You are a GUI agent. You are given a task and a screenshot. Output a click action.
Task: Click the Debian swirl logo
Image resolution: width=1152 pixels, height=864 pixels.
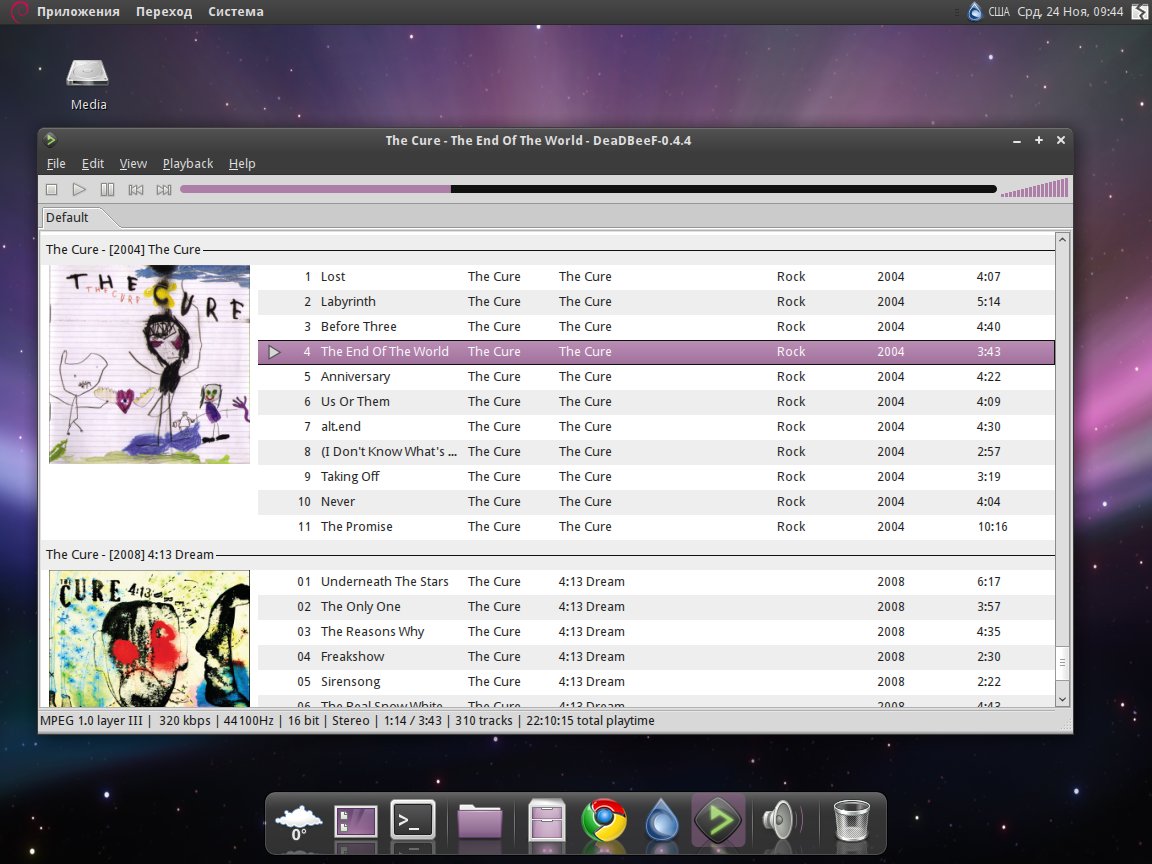tap(20, 12)
